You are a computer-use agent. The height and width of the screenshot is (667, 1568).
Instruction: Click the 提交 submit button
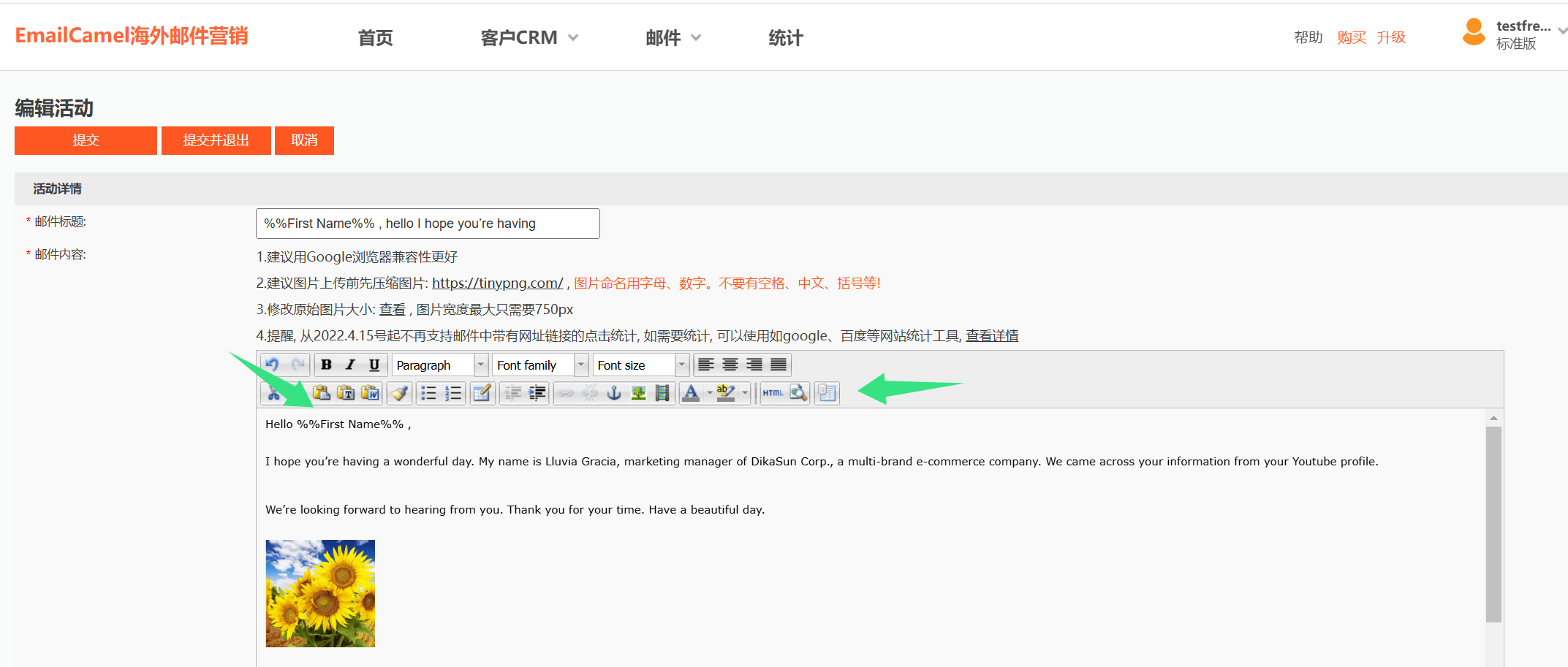[x=86, y=140]
